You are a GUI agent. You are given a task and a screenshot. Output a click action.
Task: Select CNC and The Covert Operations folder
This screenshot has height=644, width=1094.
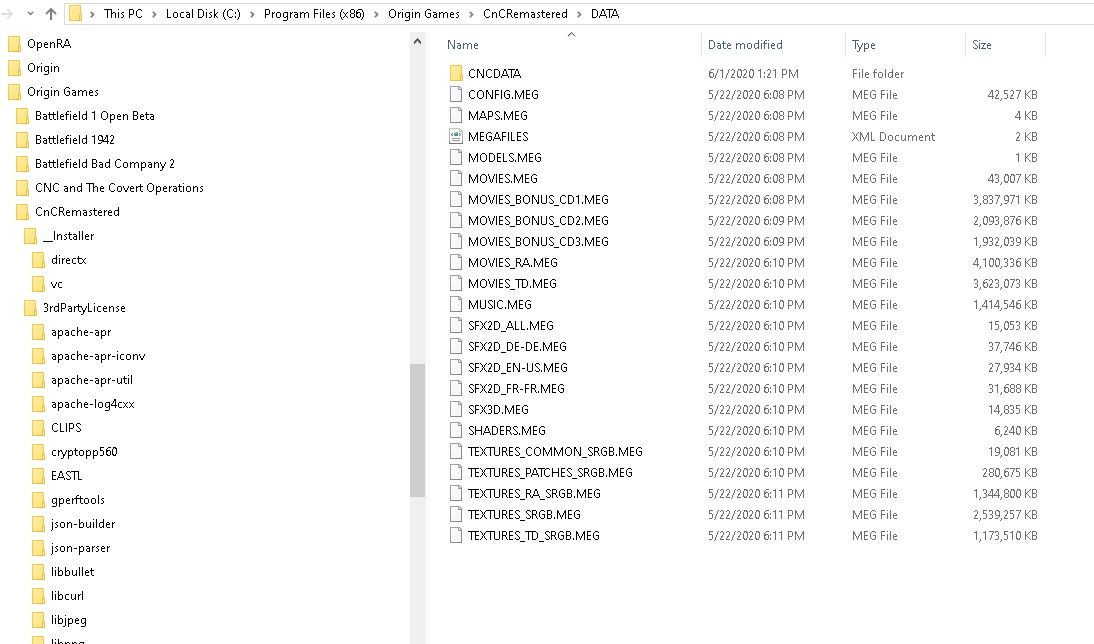(x=119, y=188)
